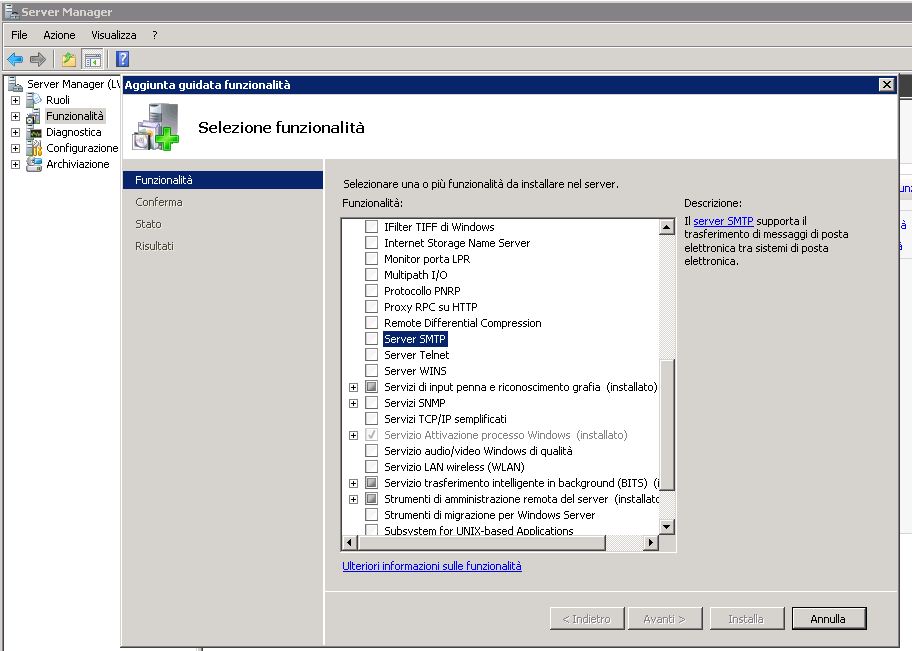Click the Configurazione icon in tree
Image resolution: width=912 pixels, height=651 pixels.
coord(34,148)
